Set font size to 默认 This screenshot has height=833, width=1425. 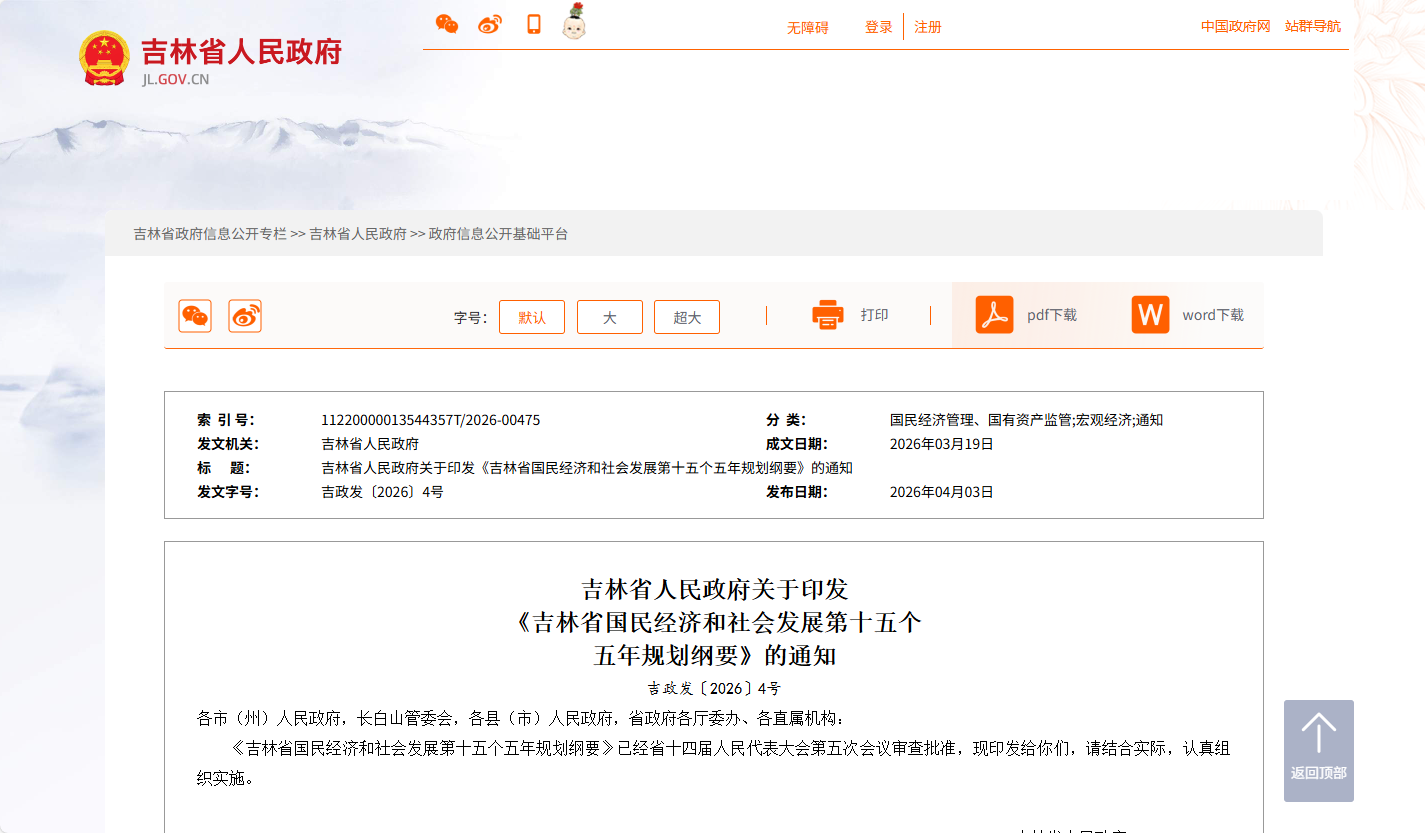(532, 317)
